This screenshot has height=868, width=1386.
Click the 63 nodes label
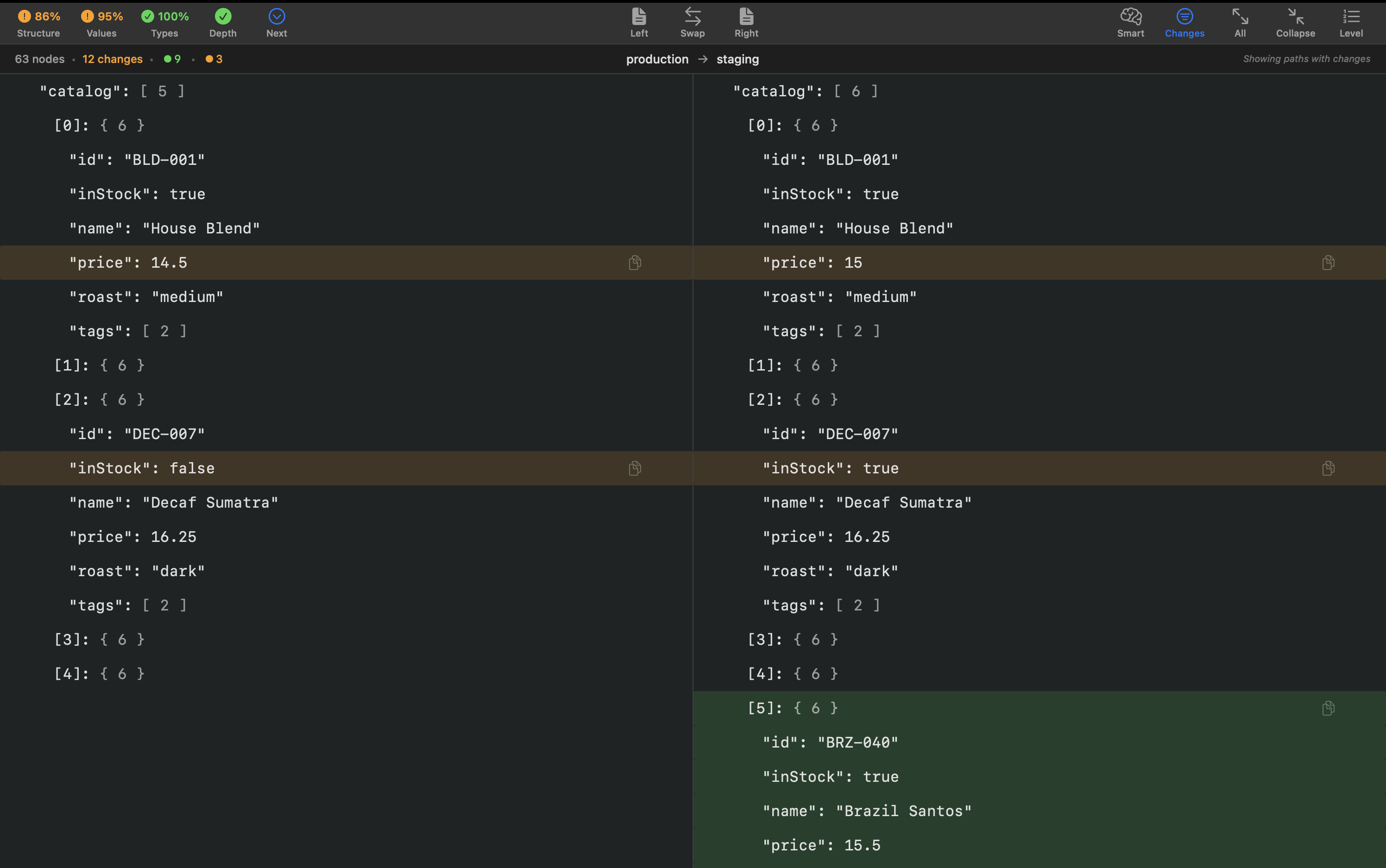pyautogui.click(x=40, y=59)
